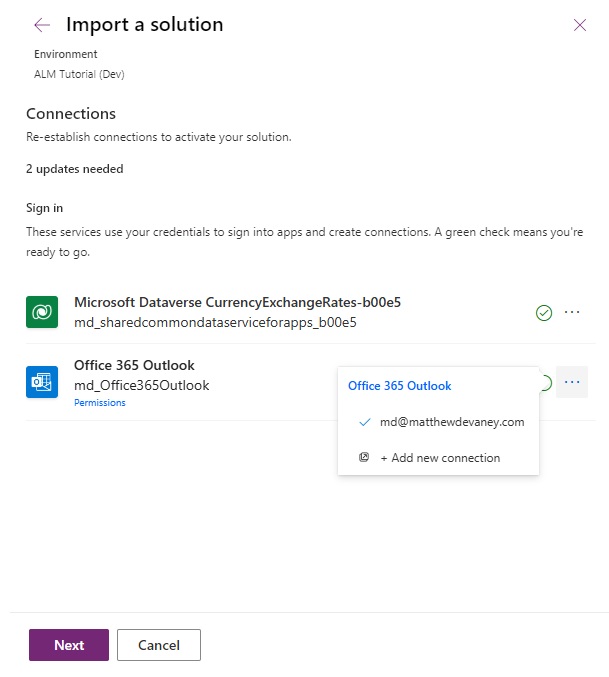Click the blue checkmark beside md@matthewdevaney.com

pyautogui.click(x=365, y=422)
